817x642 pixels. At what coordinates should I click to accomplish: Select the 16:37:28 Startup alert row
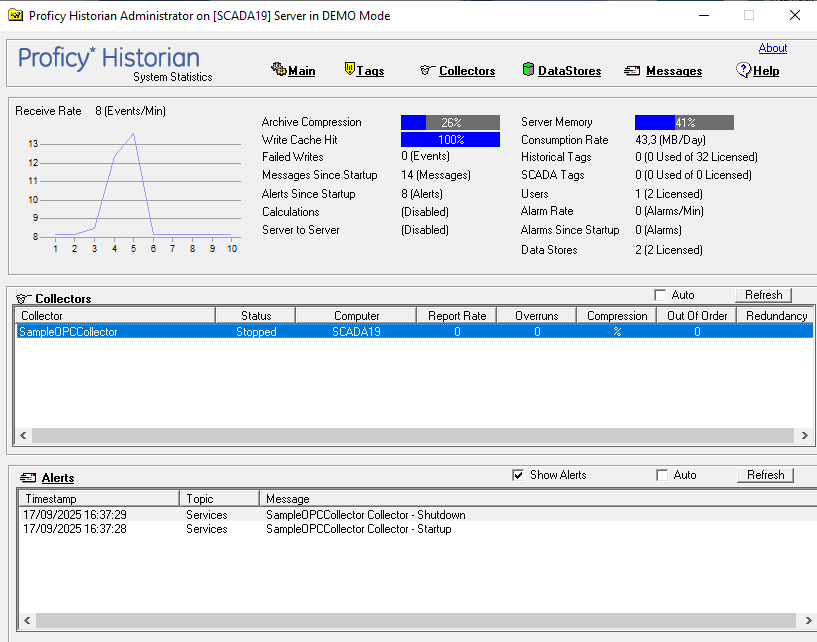click(x=418, y=529)
